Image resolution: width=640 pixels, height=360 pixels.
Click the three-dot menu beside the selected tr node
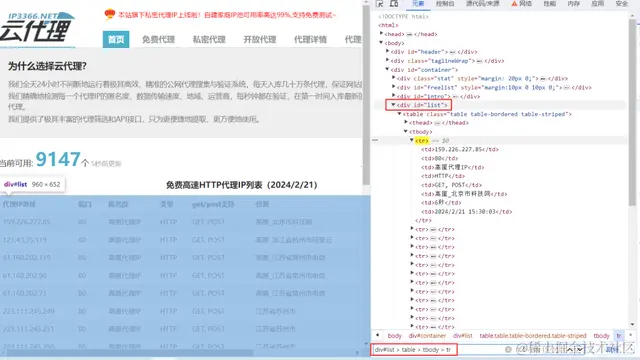tap(375, 140)
